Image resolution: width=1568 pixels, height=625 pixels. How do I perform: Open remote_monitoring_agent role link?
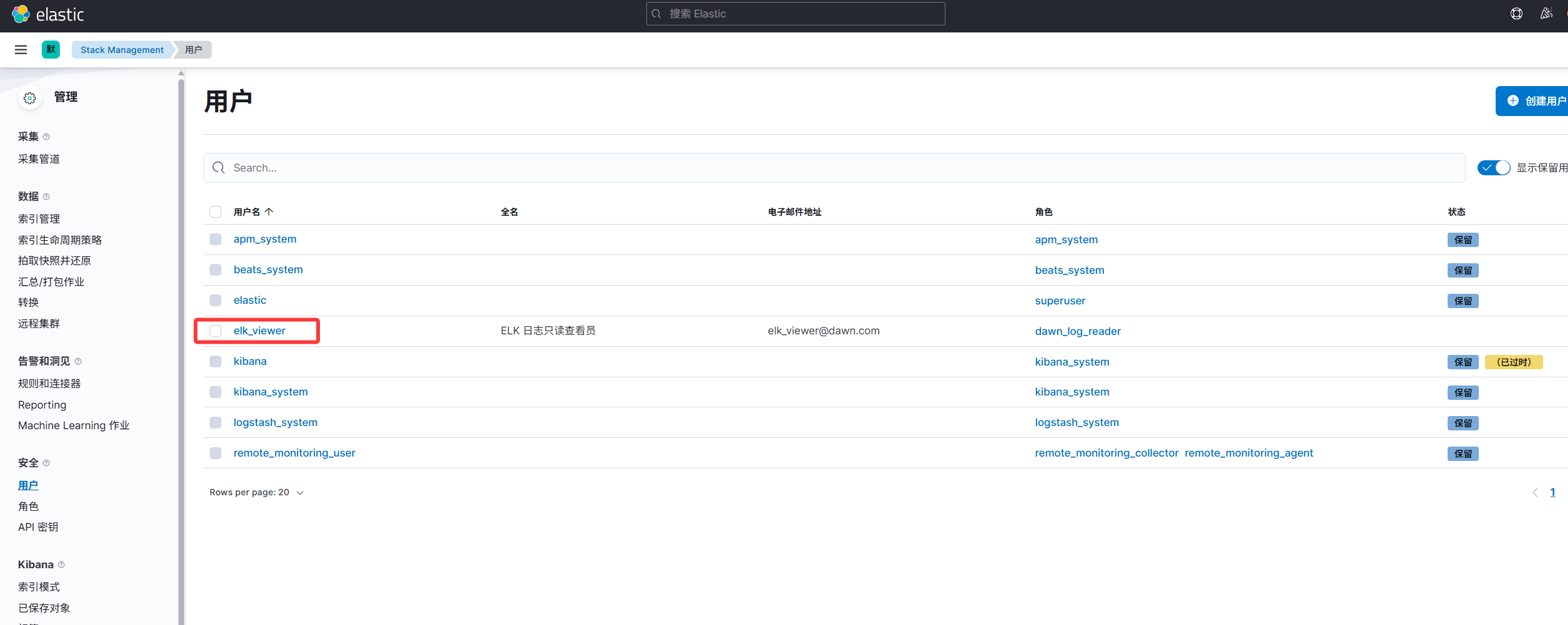(1249, 453)
